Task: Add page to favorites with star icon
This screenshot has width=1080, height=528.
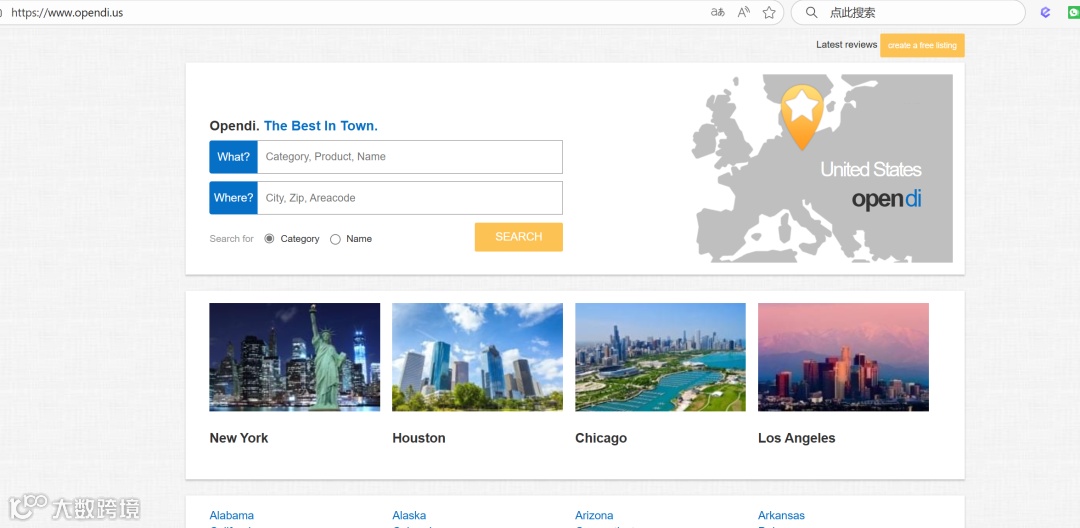Action: [769, 12]
